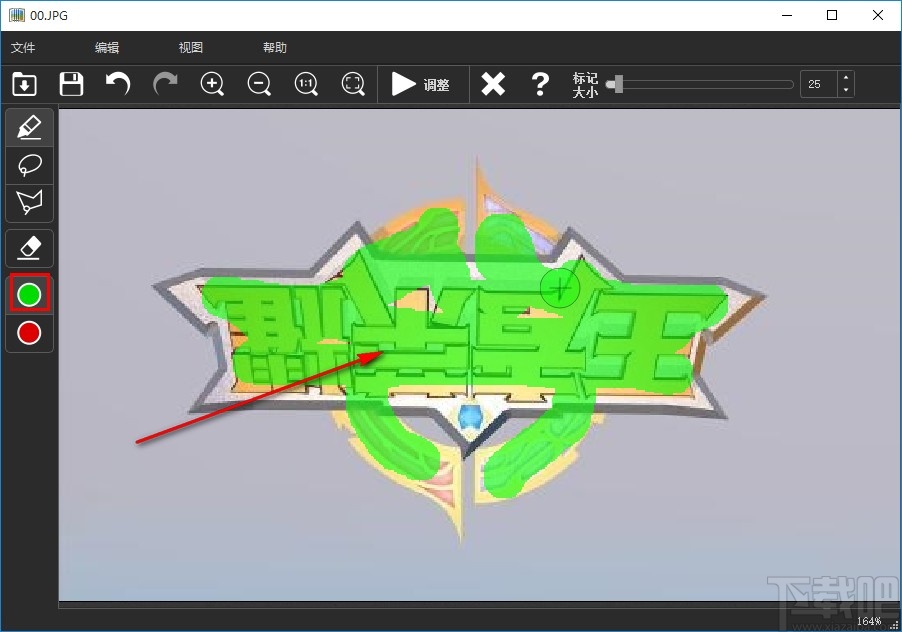The height and width of the screenshot is (632, 902).
Task: Increase marker size with up arrow
Action: [x=846, y=78]
